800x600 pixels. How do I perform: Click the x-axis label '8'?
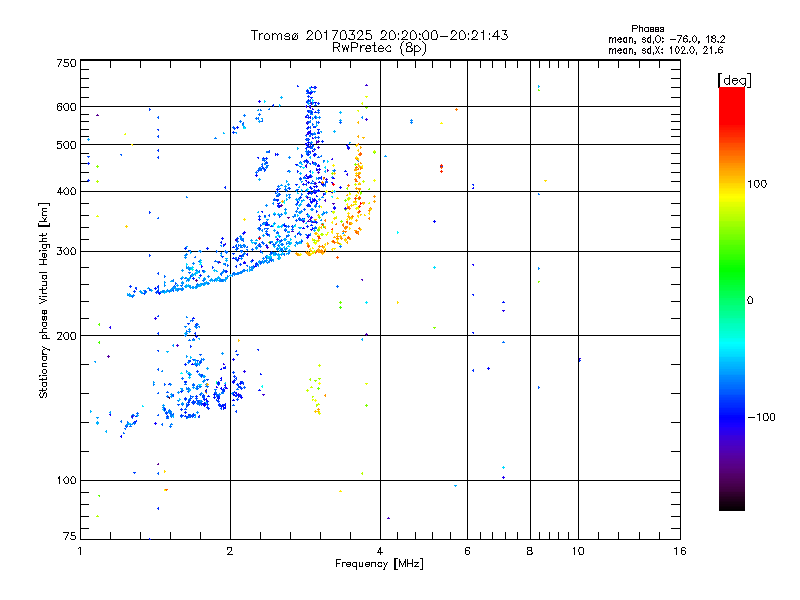(530, 551)
